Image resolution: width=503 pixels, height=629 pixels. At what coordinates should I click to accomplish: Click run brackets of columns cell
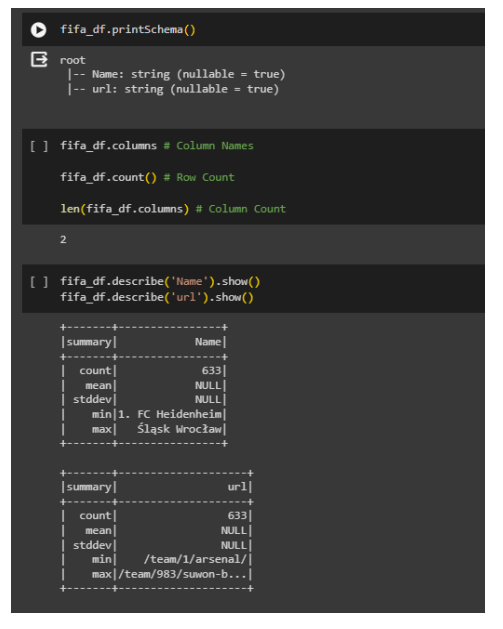click(39, 146)
